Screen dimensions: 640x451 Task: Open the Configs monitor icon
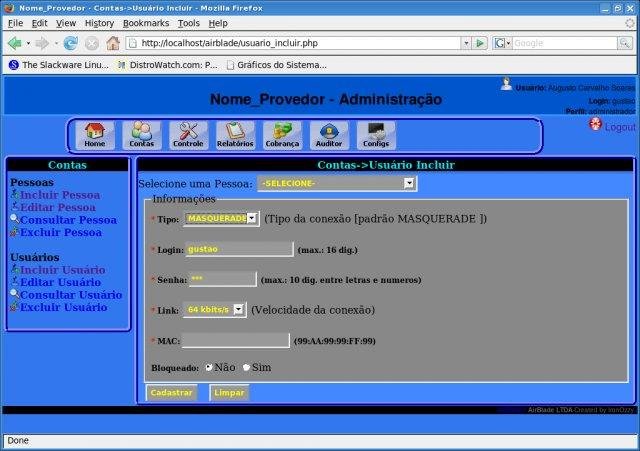coord(376,135)
